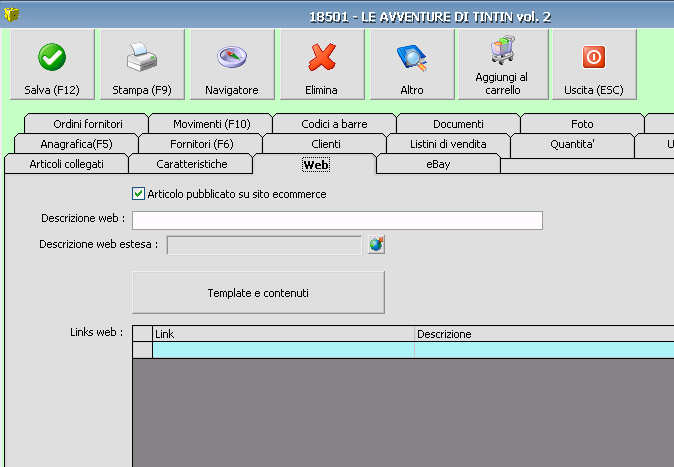The width and height of the screenshot is (674, 467).
Task: Click the Template e contenuti button
Action: 258,292
